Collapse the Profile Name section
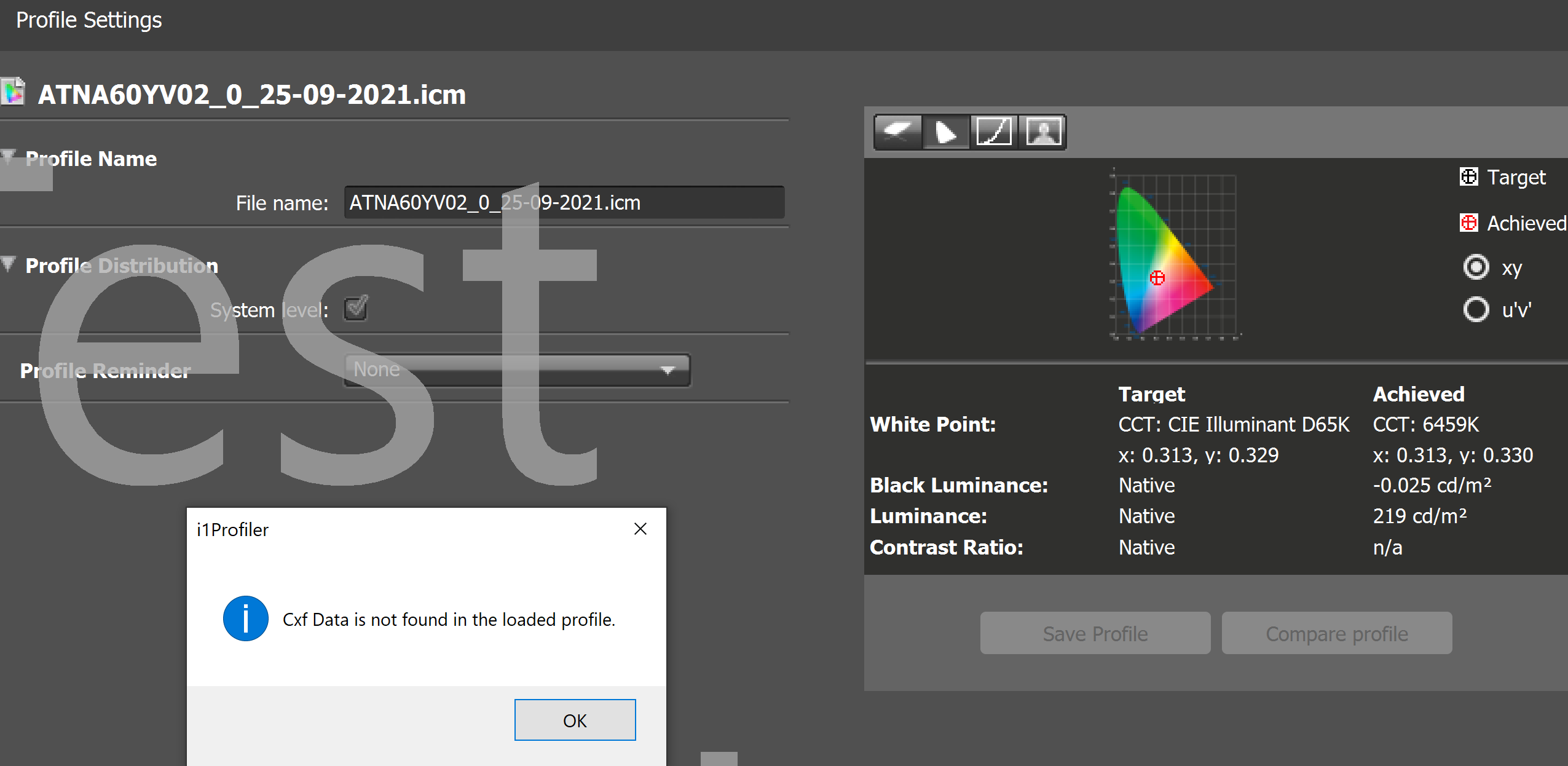Screen dimensions: 1568x766 tap(9, 156)
